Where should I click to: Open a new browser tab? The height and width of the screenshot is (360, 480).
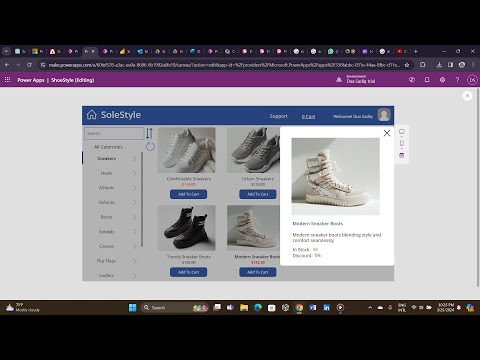point(415,51)
